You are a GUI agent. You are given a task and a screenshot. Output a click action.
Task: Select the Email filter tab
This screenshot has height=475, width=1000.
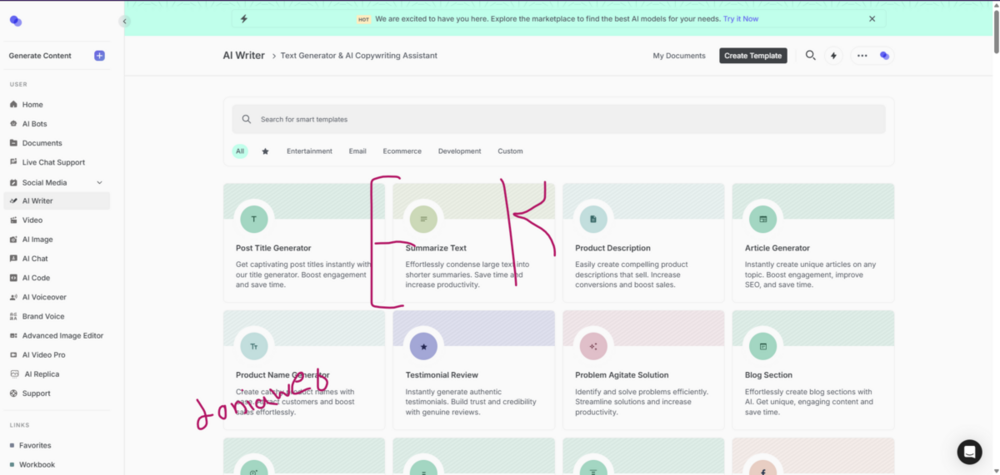pos(357,152)
